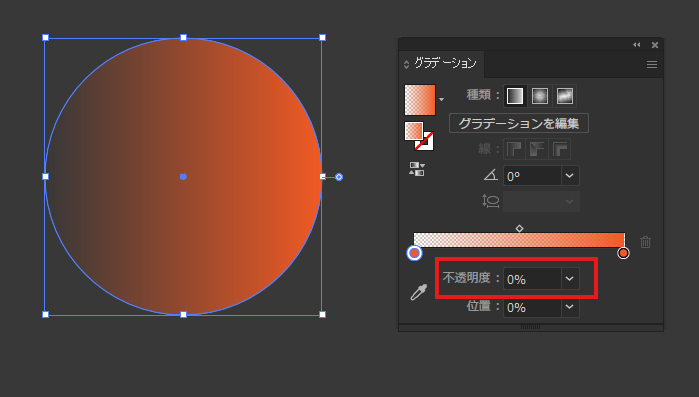Open the gradient panel hamburger menu
The width and height of the screenshot is (699, 397).
[652, 65]
